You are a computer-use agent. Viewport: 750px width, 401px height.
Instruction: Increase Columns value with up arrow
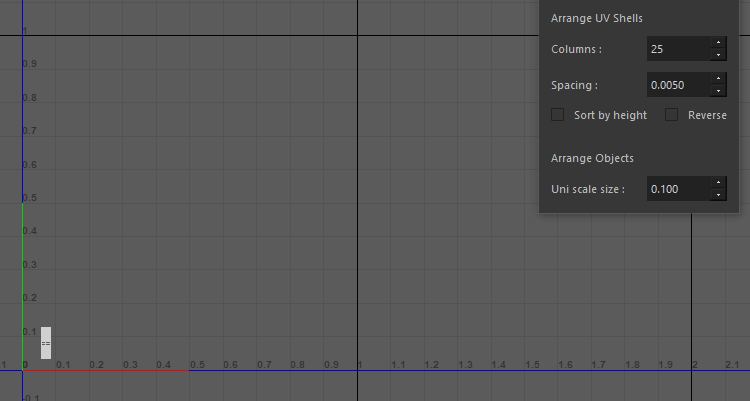coord(717,43)
